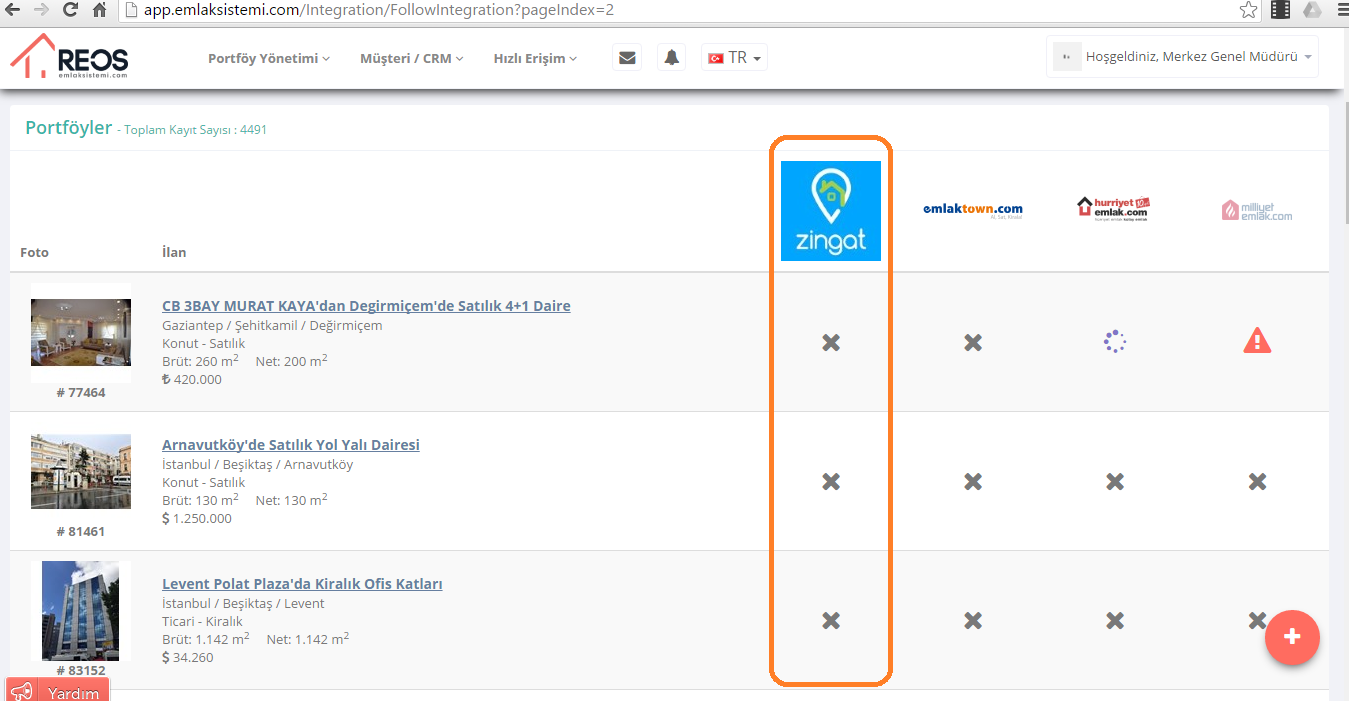Click the red warning triangle icon
The image size is (1349, 701).
point(1257,342)
